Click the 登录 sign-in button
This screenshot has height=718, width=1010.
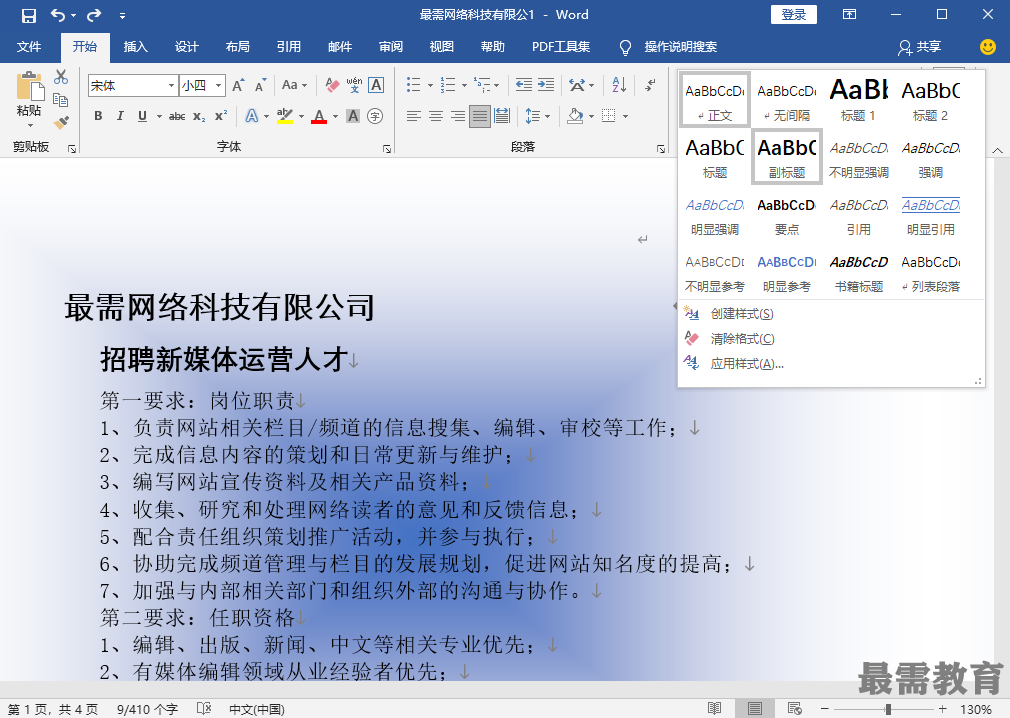(794, 15)
